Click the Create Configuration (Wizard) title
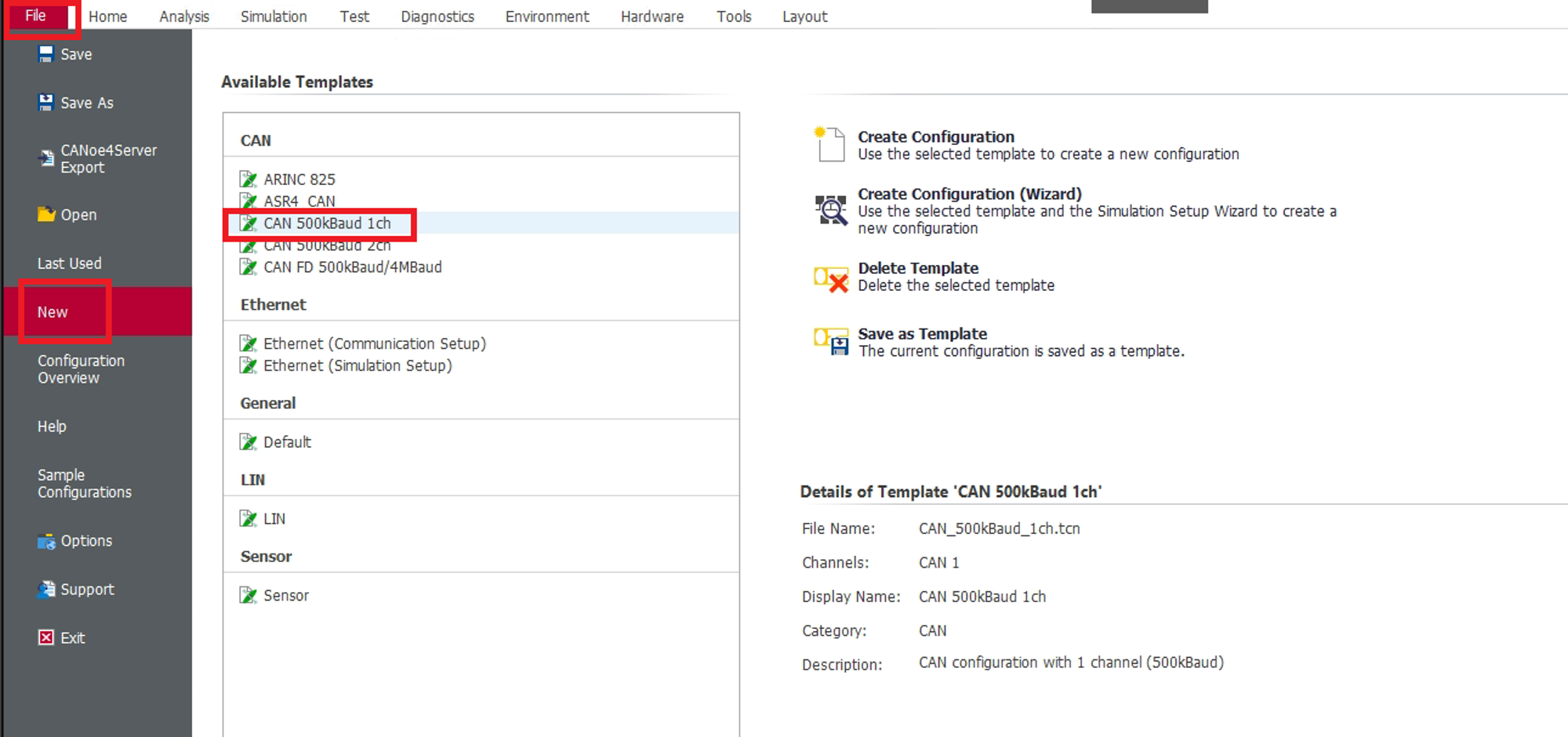 click(970, 194)
